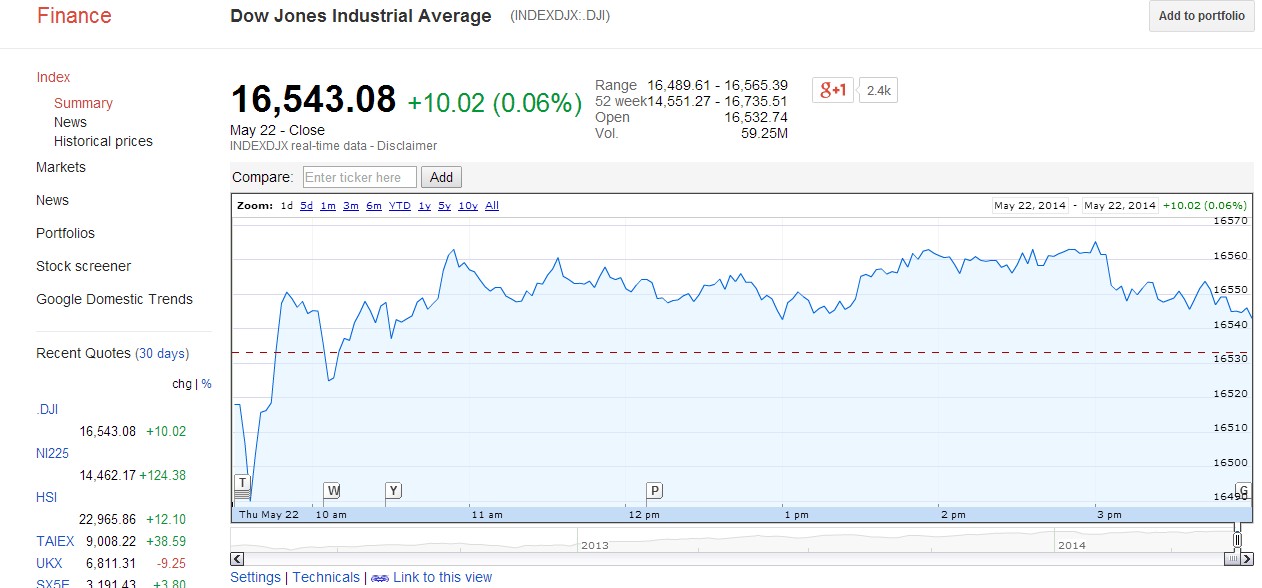Open the P news flag near 12 pm
The height and width of the screenshot is (588, 1262).
[x=655, y=490]
